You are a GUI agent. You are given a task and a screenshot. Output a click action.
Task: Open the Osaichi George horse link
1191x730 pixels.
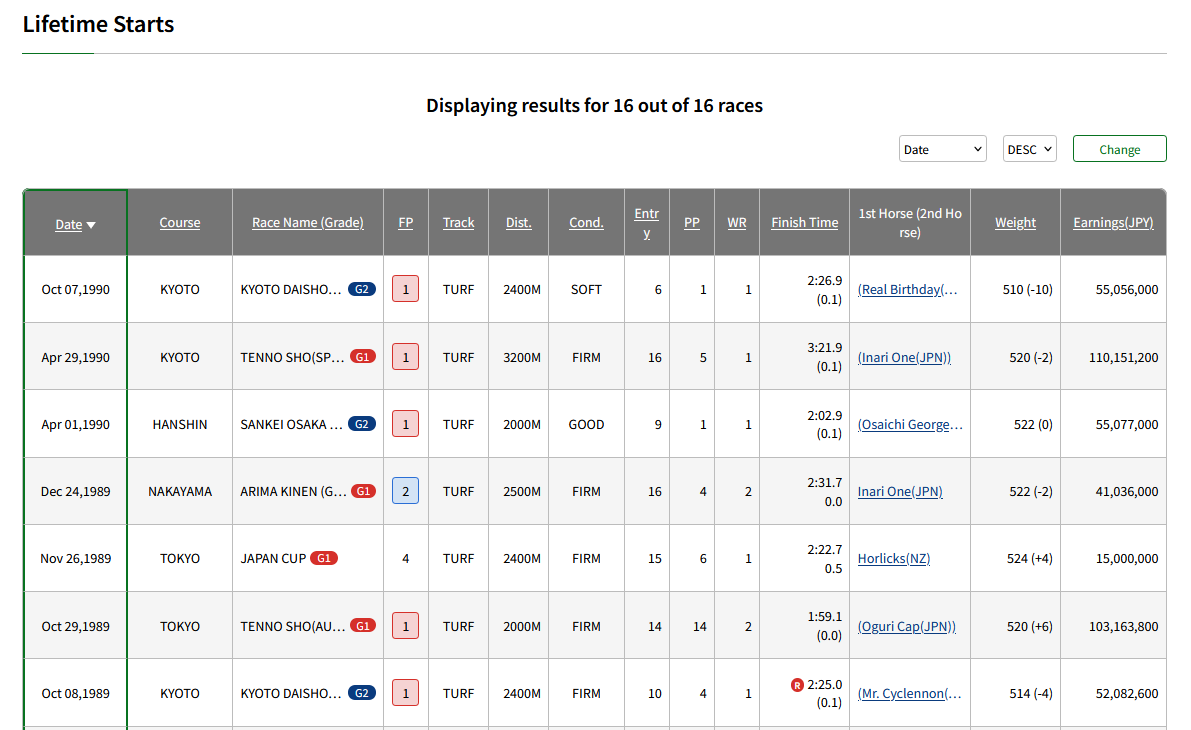[910, 425]
